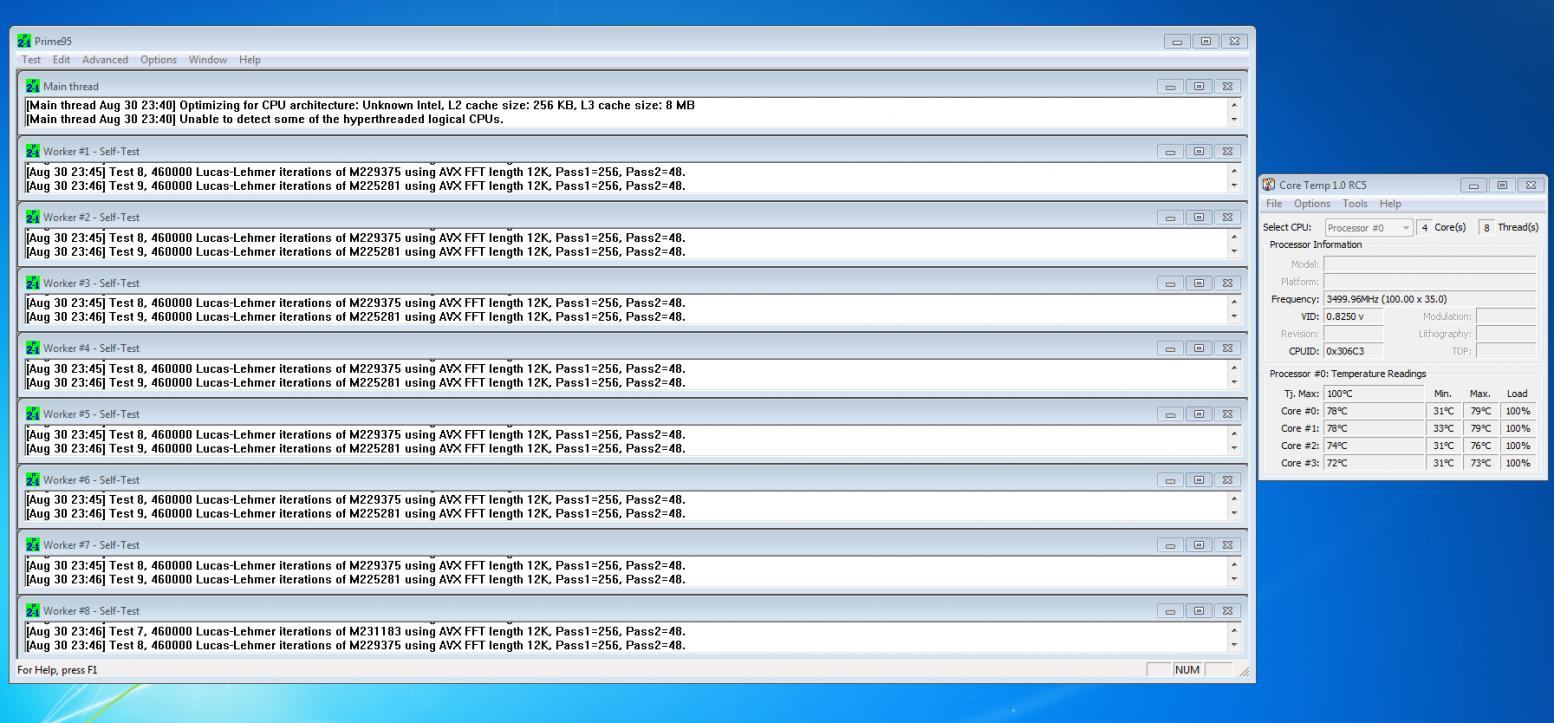Click the Worker #1 window icon
The width and height of the screenshot is (1554, 723).
[x=33, y=151]
